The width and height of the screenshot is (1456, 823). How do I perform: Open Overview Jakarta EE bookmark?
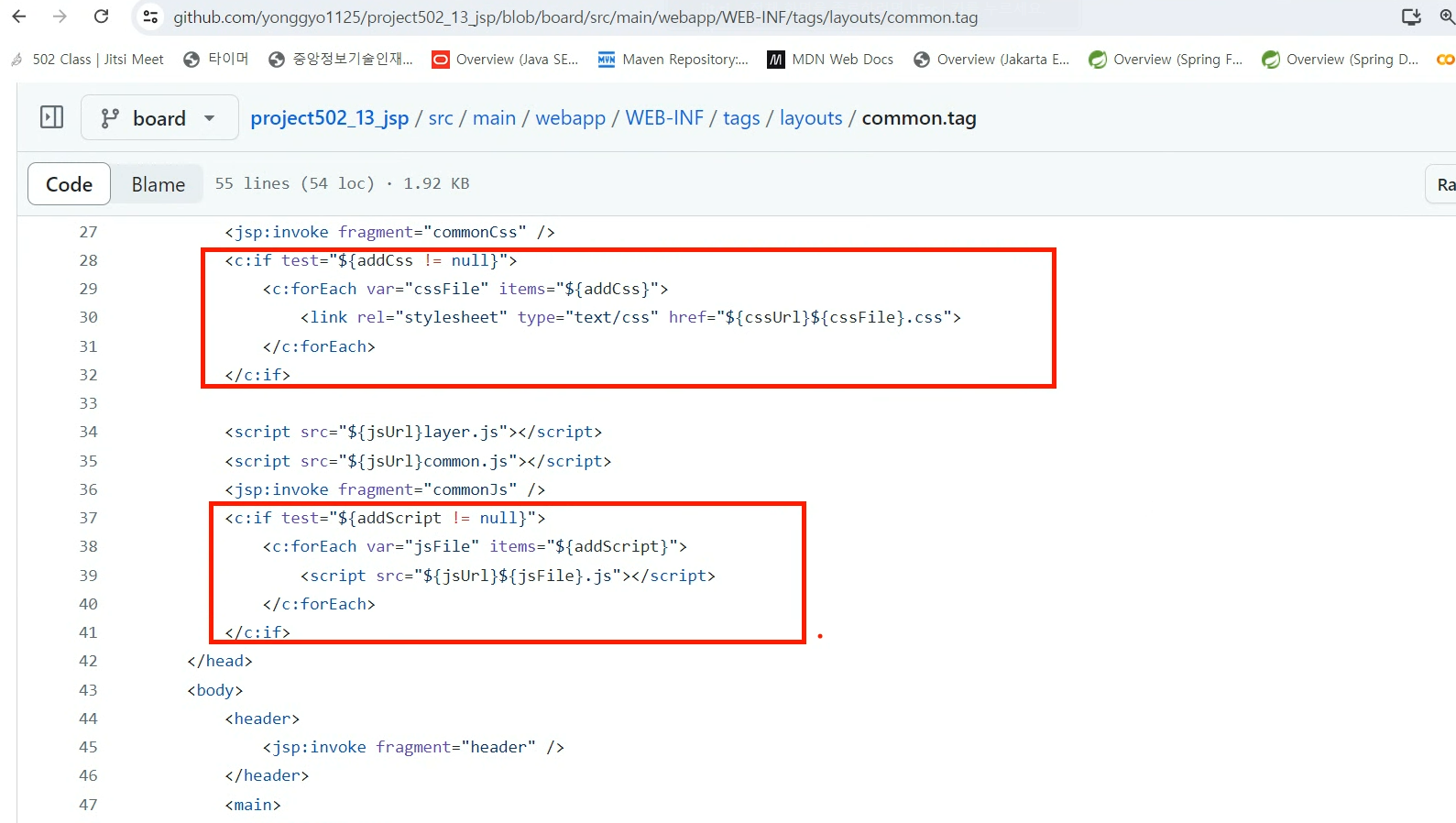tap(991, 60)
